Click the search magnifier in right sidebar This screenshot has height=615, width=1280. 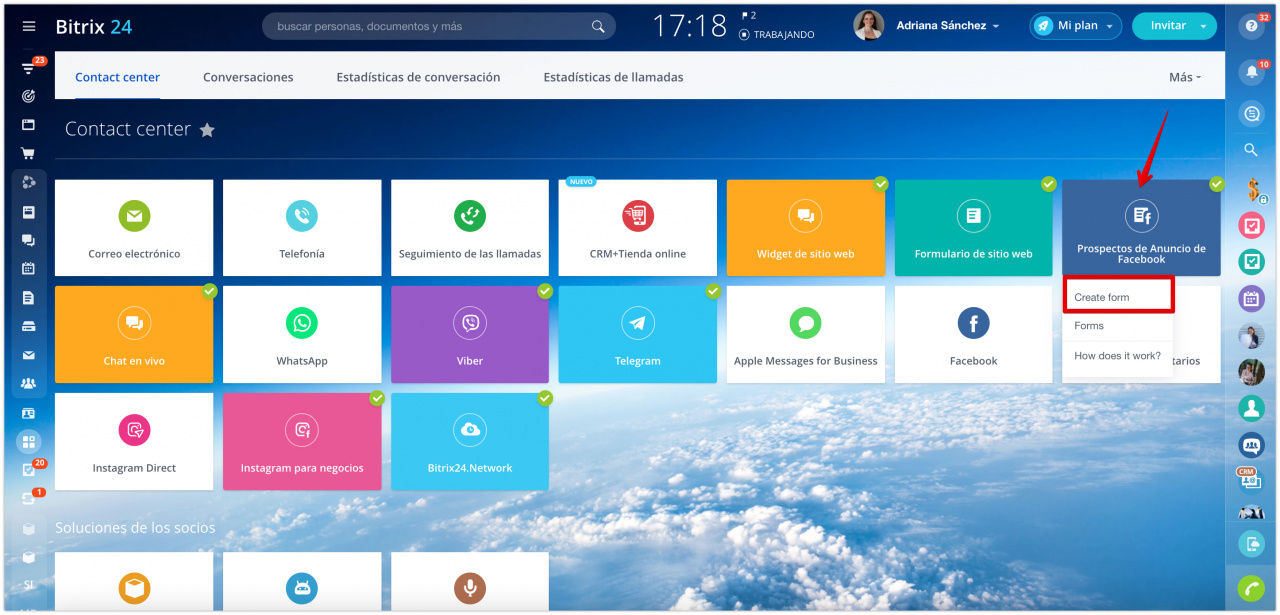pyautogui.click(x=1251, y=150)
